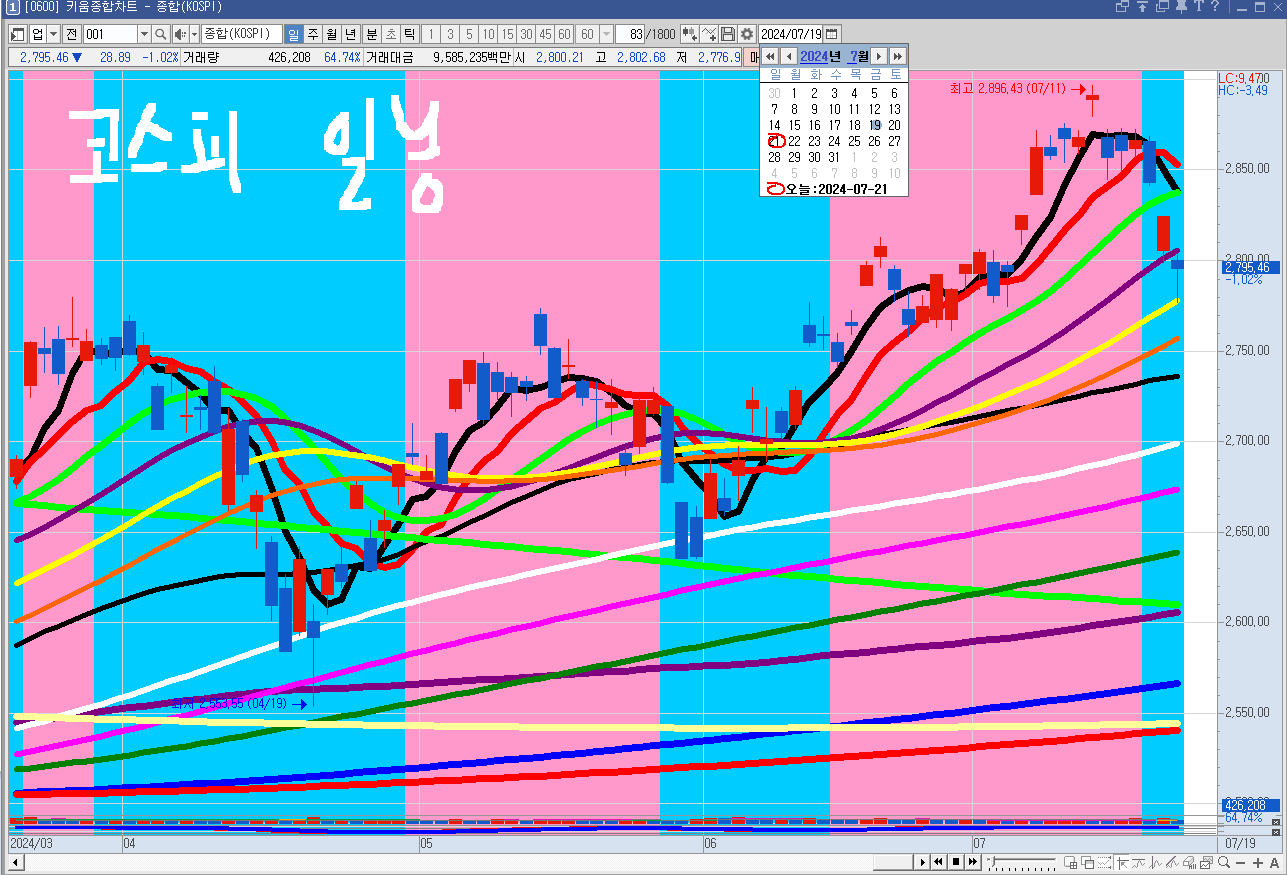This screenshot has width=1287, height=875.
Task: Click the always-on-top arrow icon in title bar
Action: (x=1142, y=6)
